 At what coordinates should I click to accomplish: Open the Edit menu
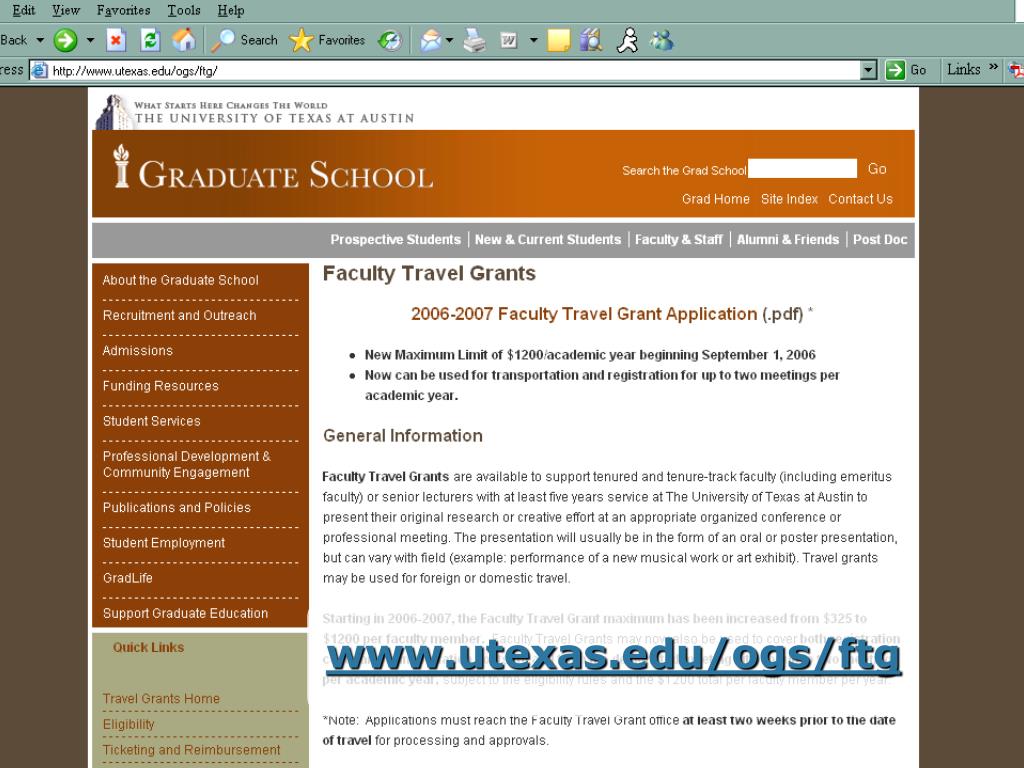tap(24, 10)
